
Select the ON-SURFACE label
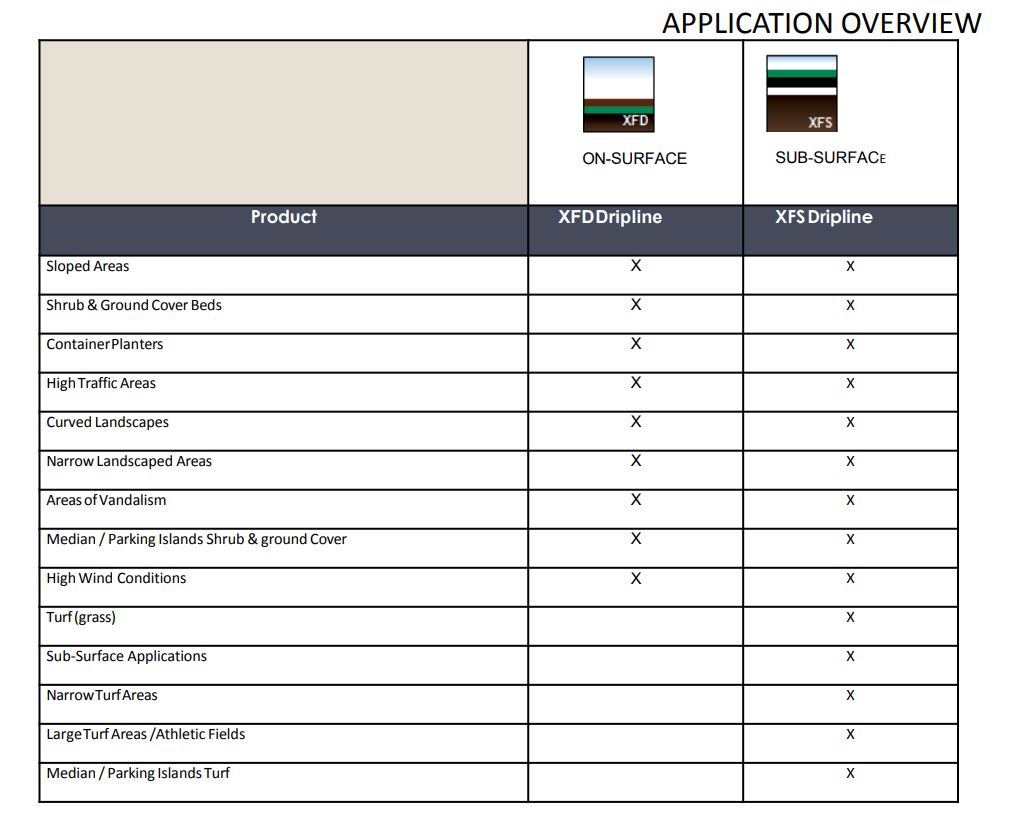pyautogui.click(x=634, y=159)
